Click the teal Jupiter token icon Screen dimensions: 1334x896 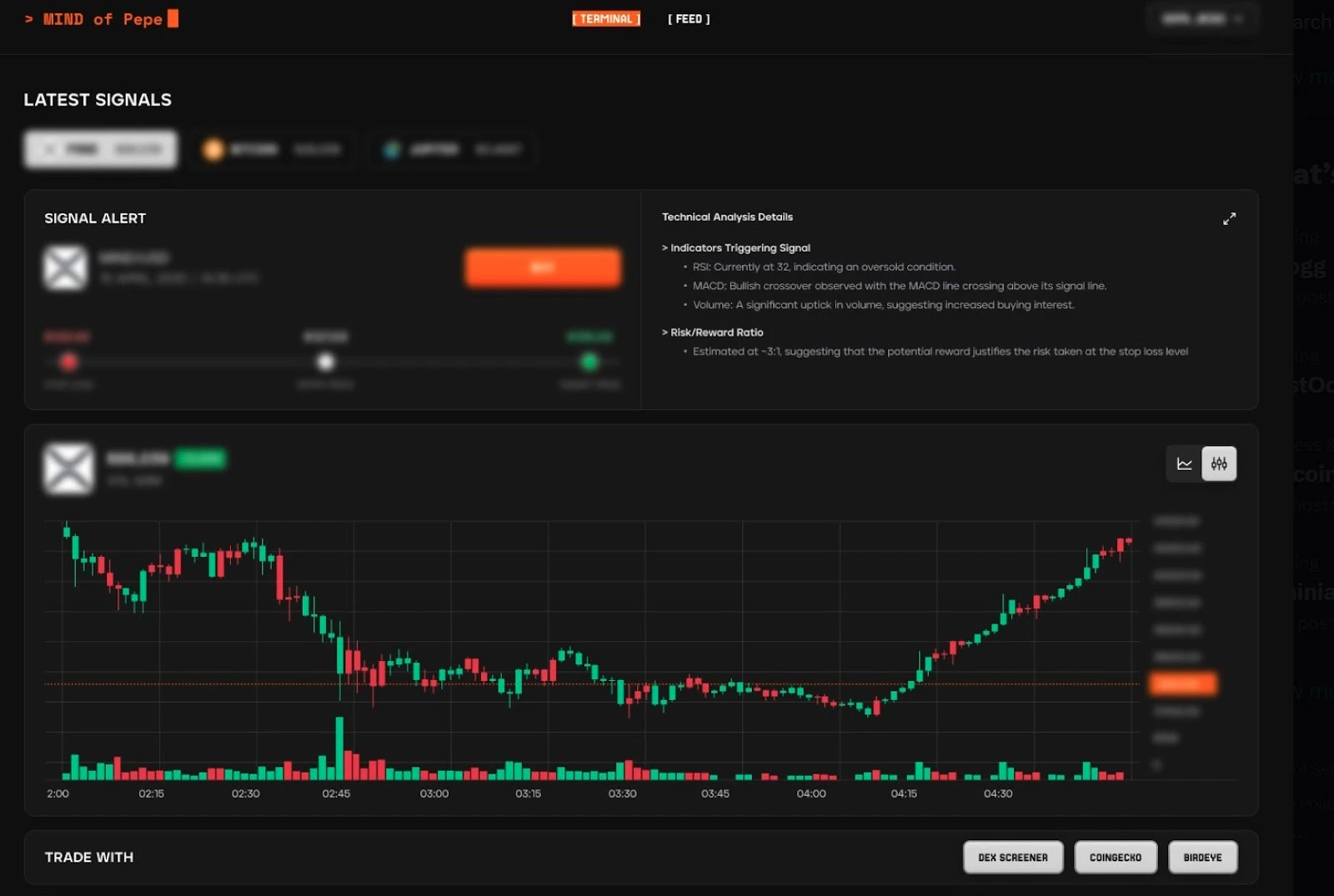392,150
